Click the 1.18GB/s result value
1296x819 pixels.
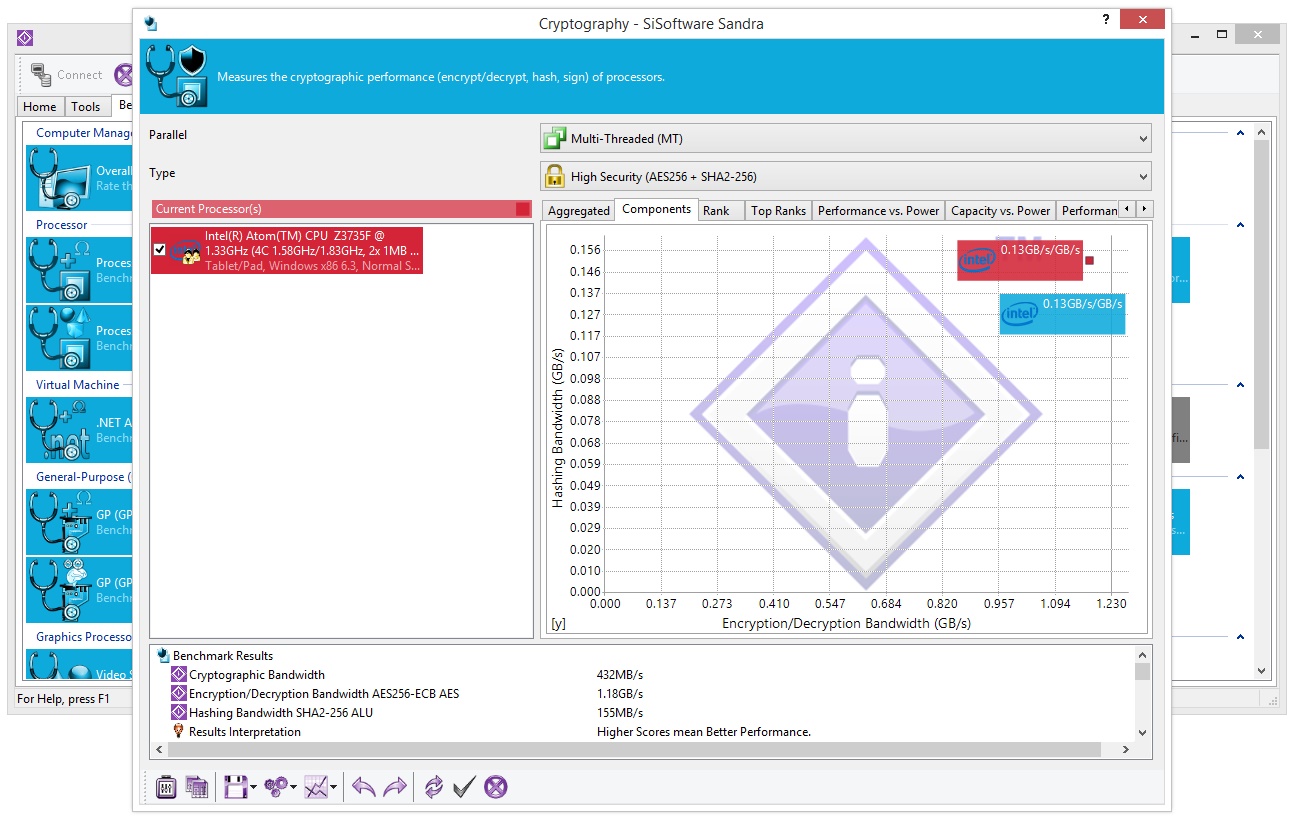[619, 694]
